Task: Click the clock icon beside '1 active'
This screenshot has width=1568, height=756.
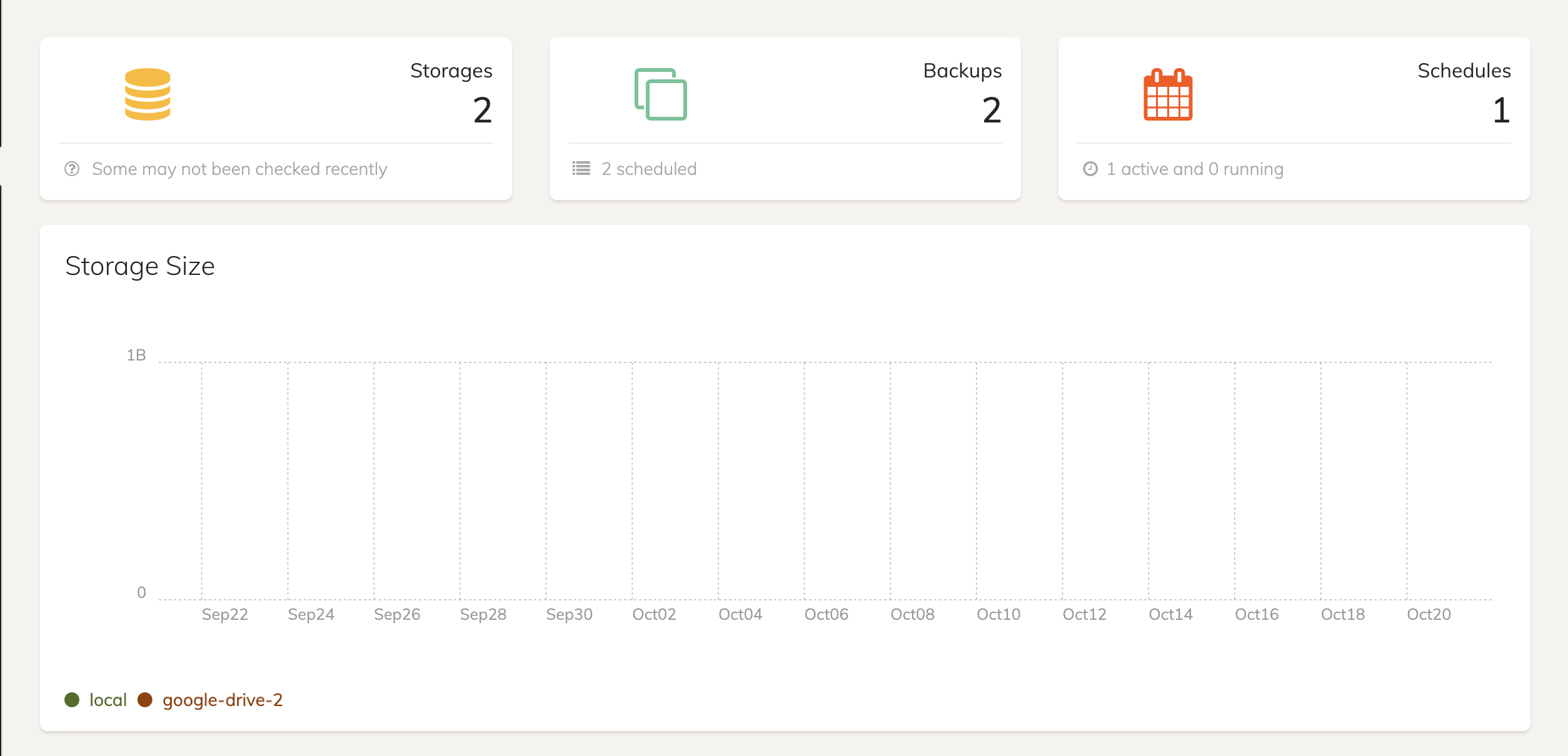Action: (x=1090, y=169)
